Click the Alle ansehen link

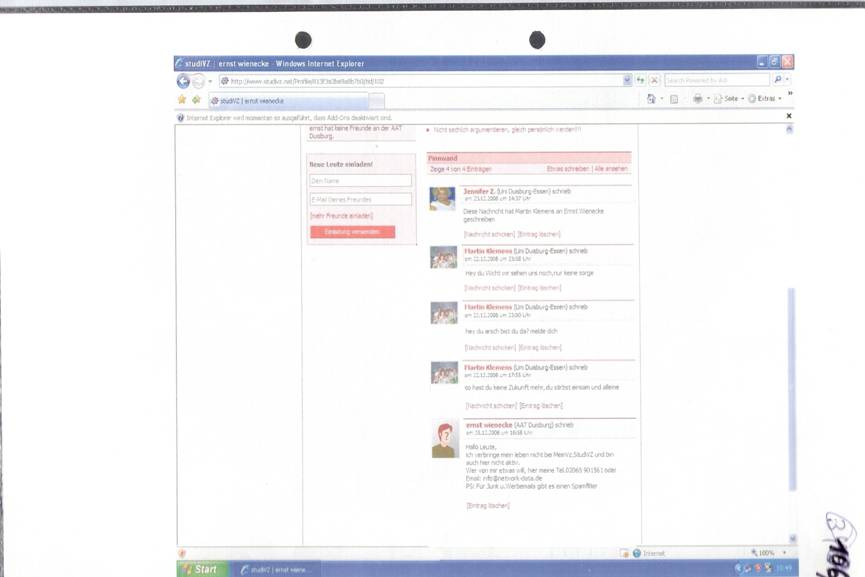pyautogui.click(x=611, y=169)
